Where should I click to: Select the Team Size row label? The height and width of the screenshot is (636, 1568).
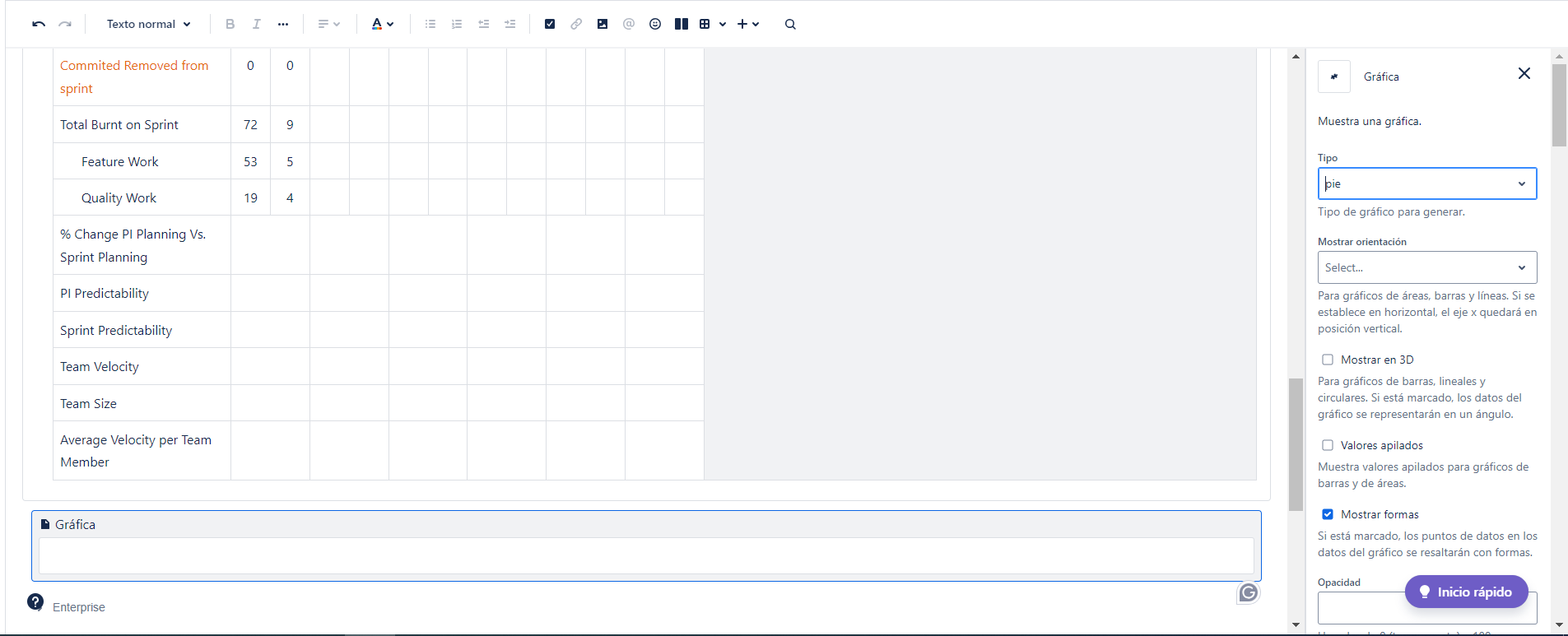[x=88, y=404]
